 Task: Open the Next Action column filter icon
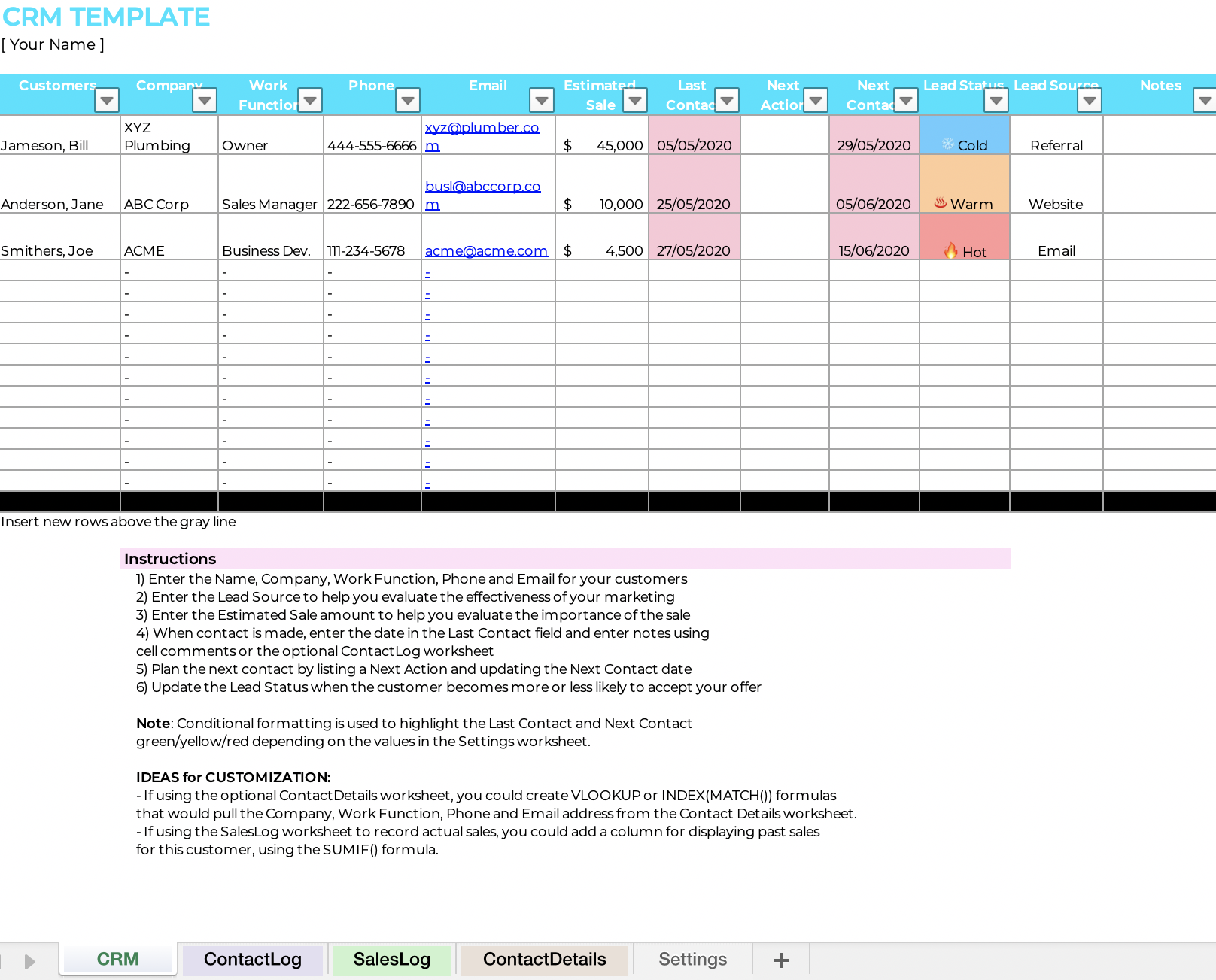pos(816,99)
